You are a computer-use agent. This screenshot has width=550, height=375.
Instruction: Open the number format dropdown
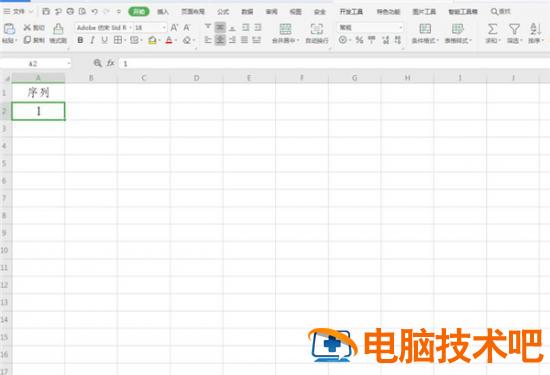point(401,27)
